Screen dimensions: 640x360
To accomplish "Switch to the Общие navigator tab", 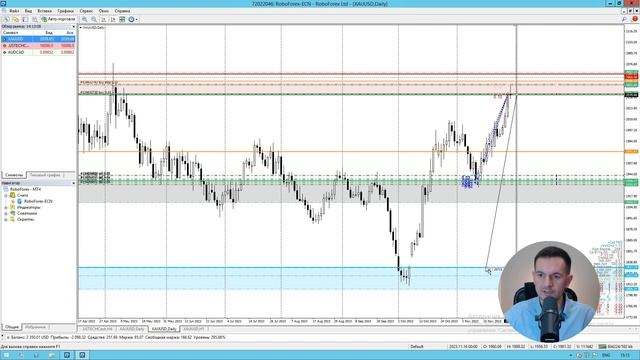I will pos(12,327).
